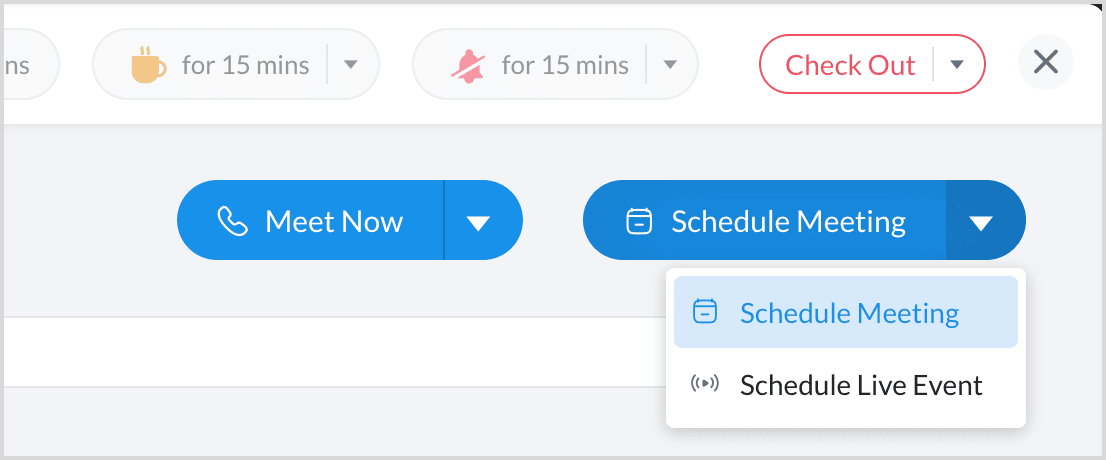Click the muted bell do-not-disturb icon
This screenshot has width=1106, height=460.
click(467, 66)
